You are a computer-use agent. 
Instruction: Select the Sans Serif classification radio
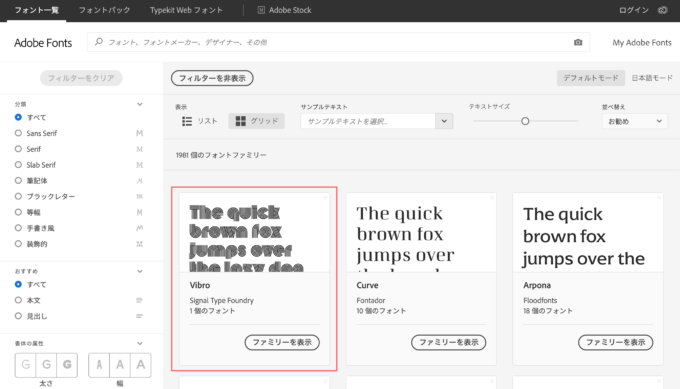(18, 133)
